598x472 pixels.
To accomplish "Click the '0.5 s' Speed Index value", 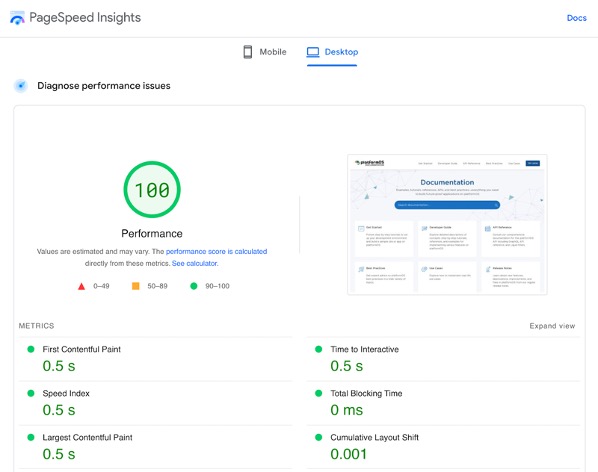I will [59, 410].
